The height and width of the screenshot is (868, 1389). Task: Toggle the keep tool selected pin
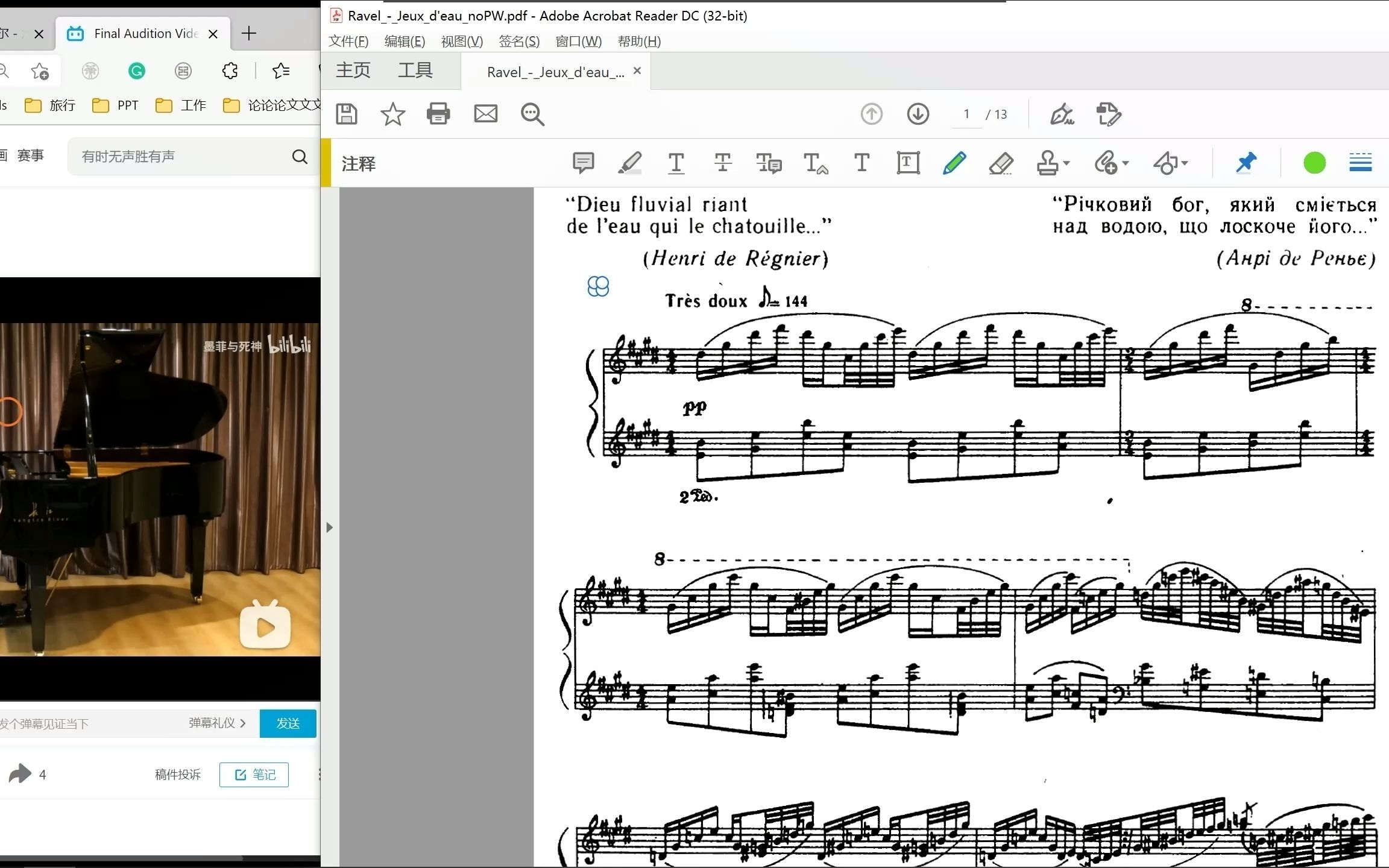pos(1246,163)
